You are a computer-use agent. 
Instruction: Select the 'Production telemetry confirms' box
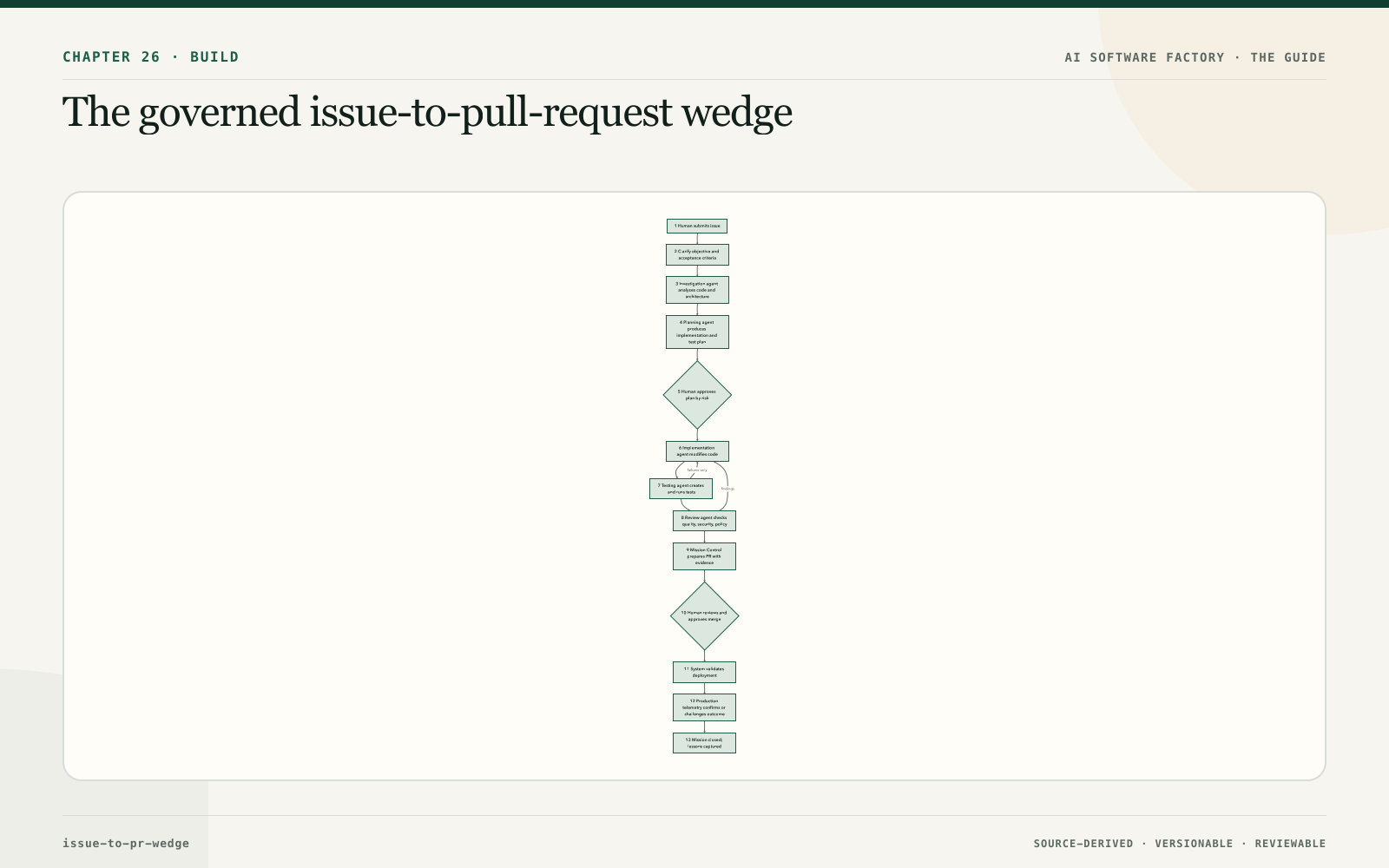pyautogui.click(x=704, y=707)
